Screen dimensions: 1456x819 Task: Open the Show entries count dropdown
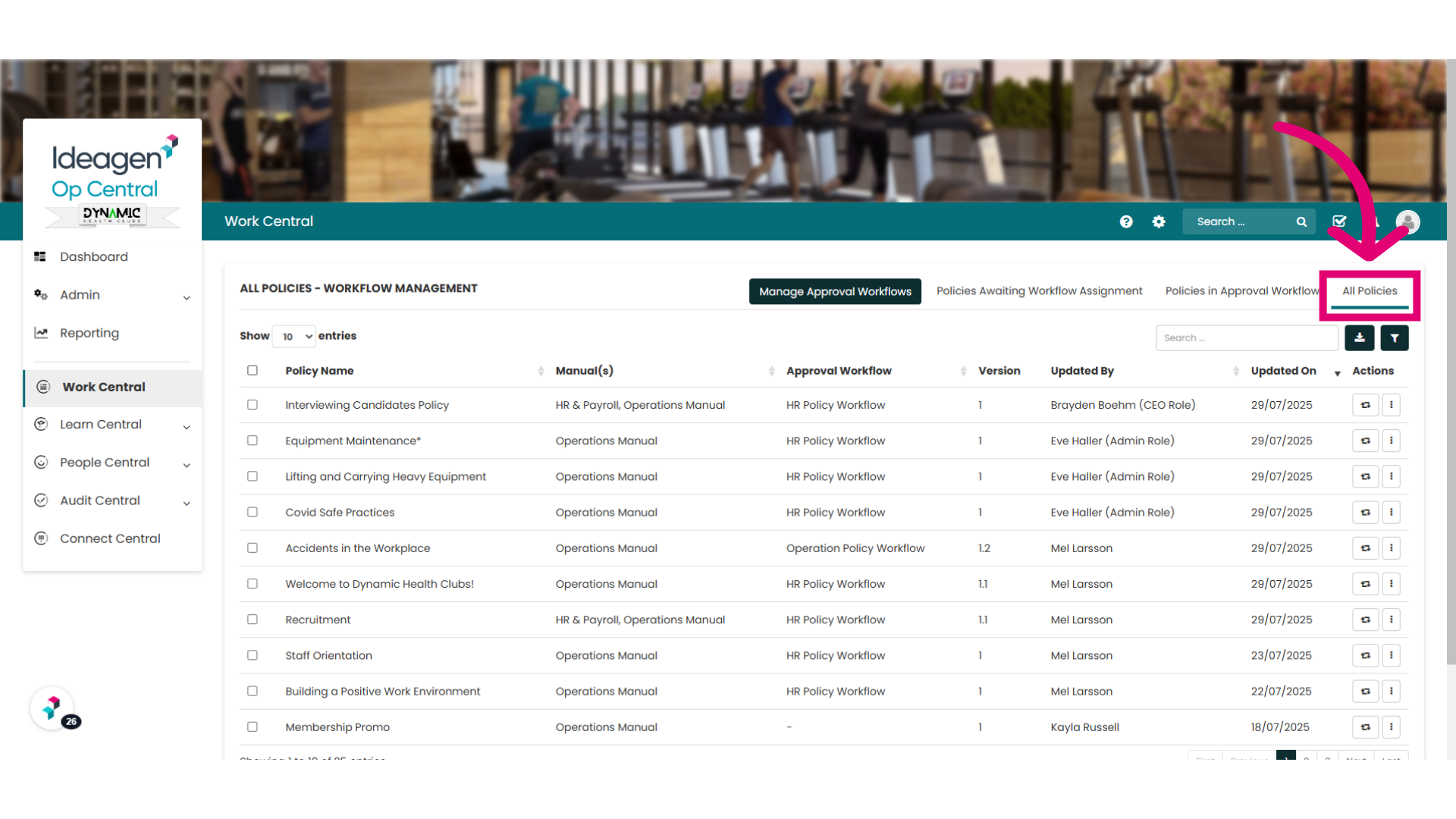click(294, 337)
